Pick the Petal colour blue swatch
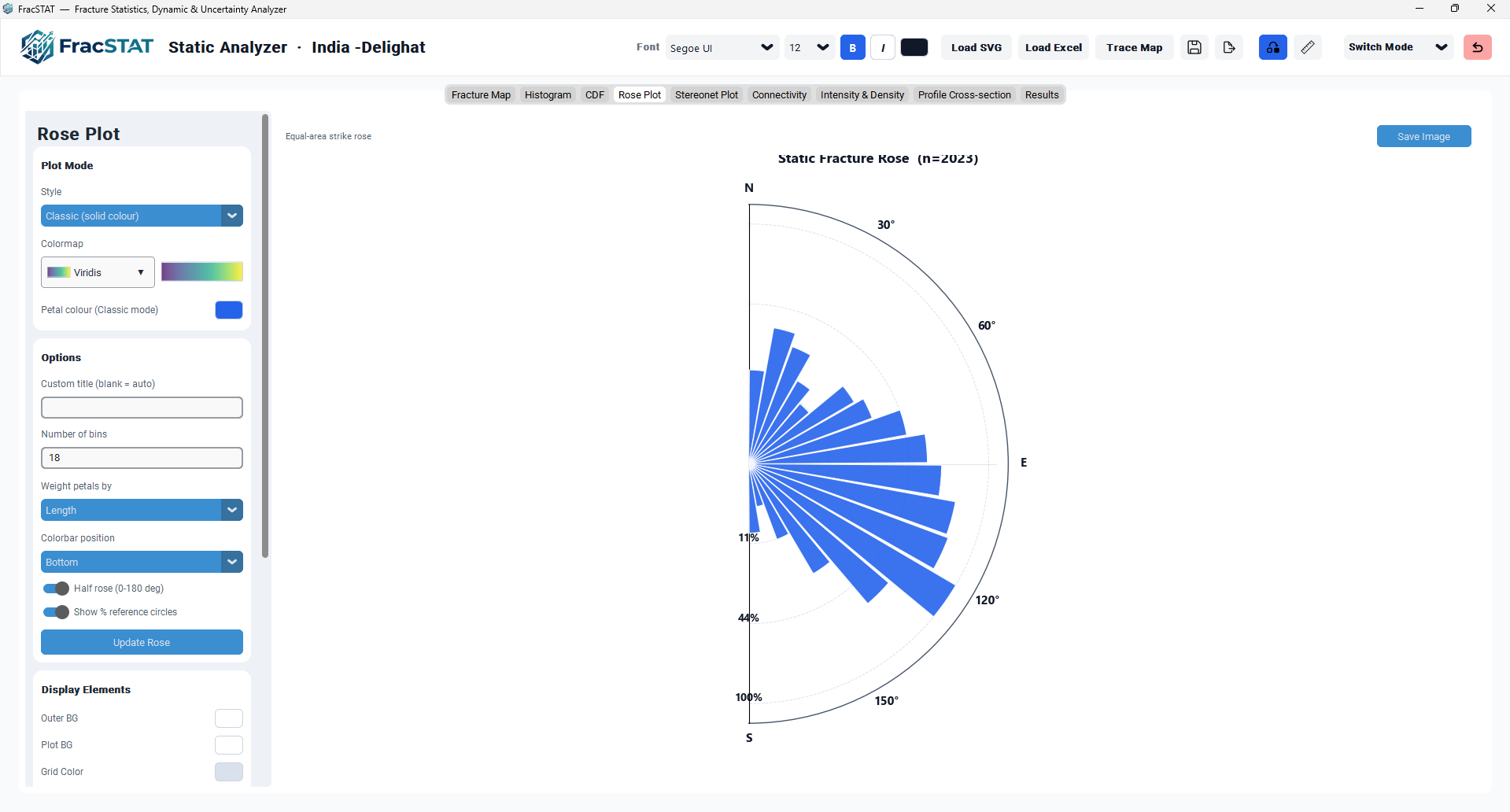The height and width of the screenshot is (812, 1510). coord(229,310)
